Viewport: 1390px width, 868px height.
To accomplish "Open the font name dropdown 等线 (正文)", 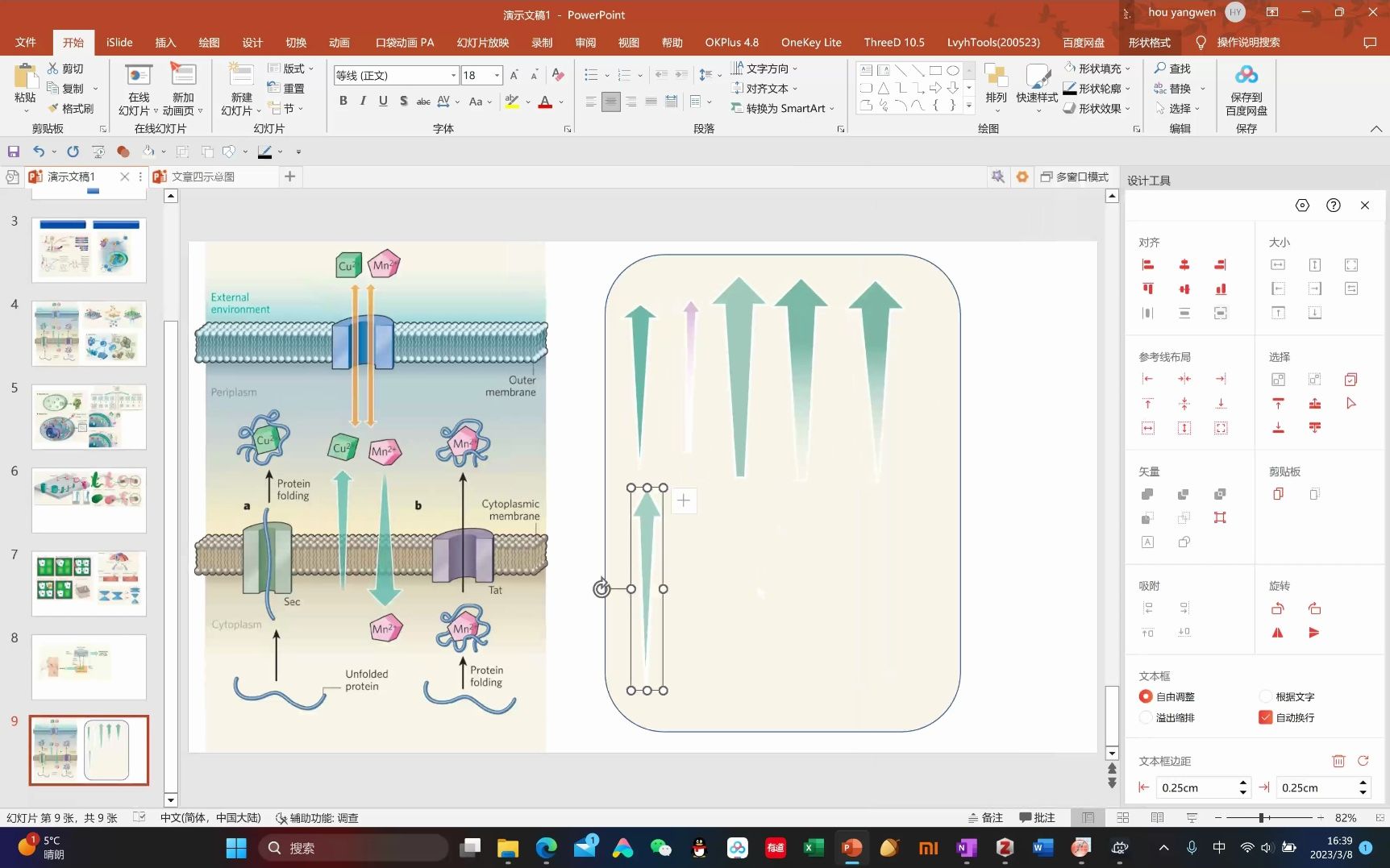I will (x=453, y=75).
